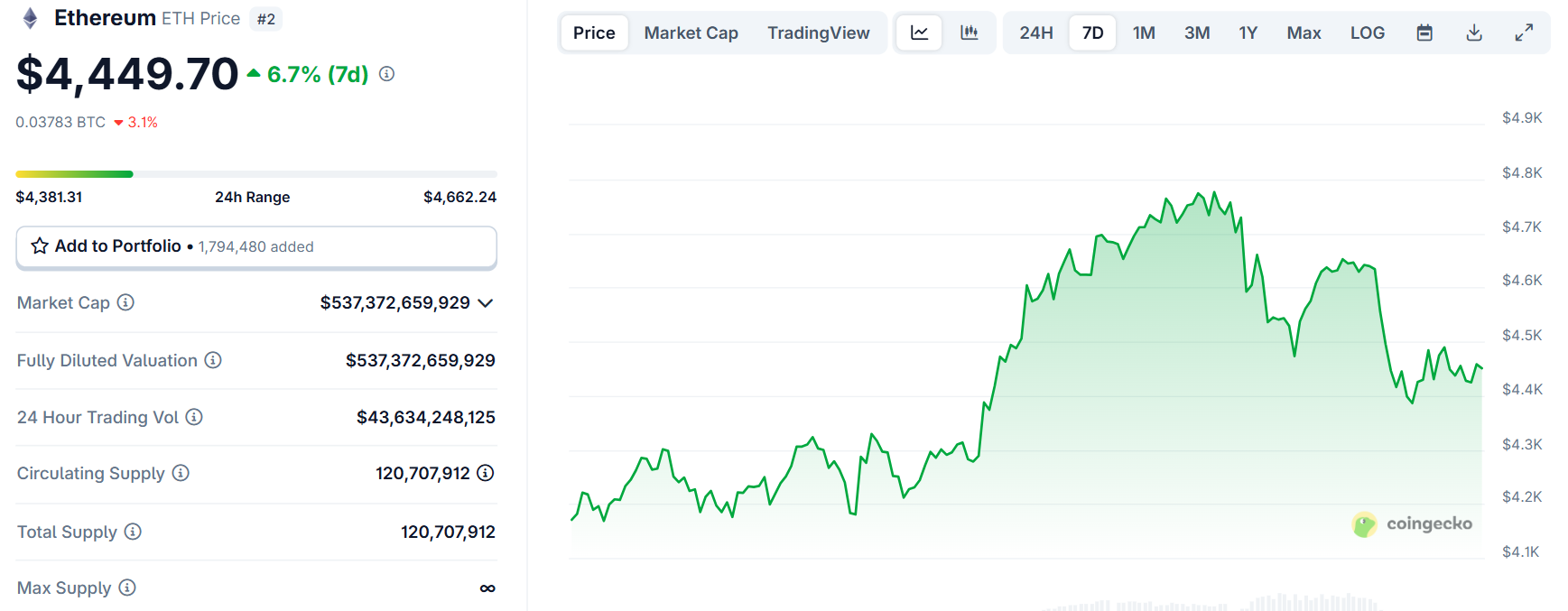Viewport: 1568px width, 611px height.
Task: Open info icon beside Circulating Supply label
Action: pyautogui.click(x=181, y=473)
